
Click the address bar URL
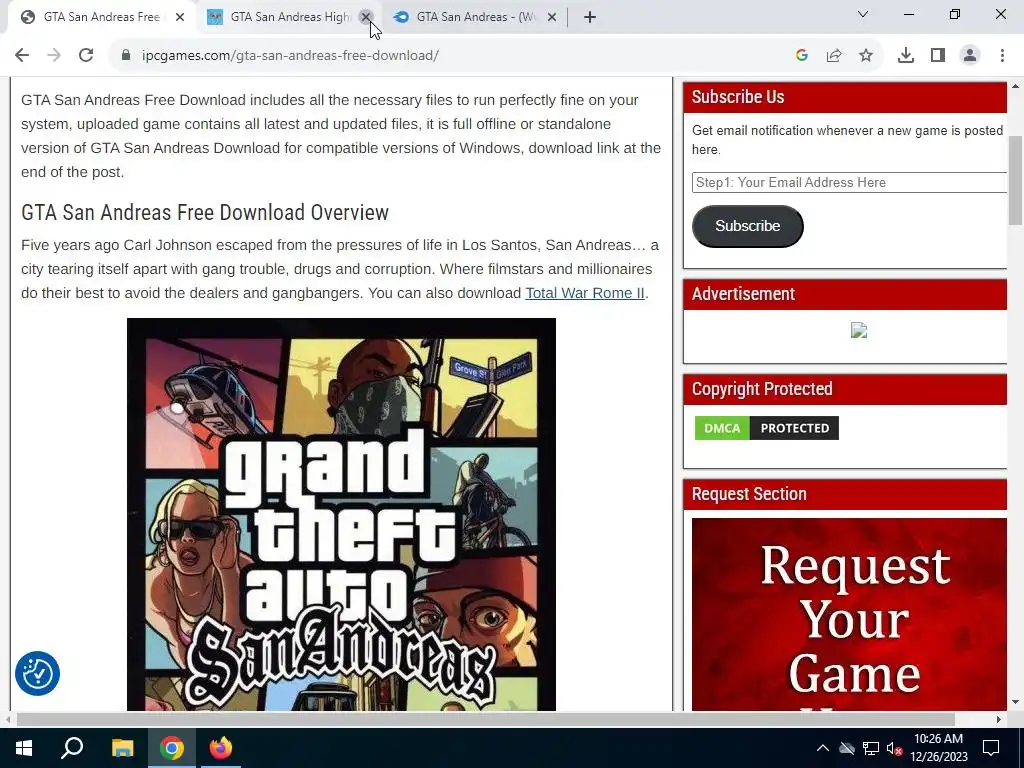pos(290,56)
